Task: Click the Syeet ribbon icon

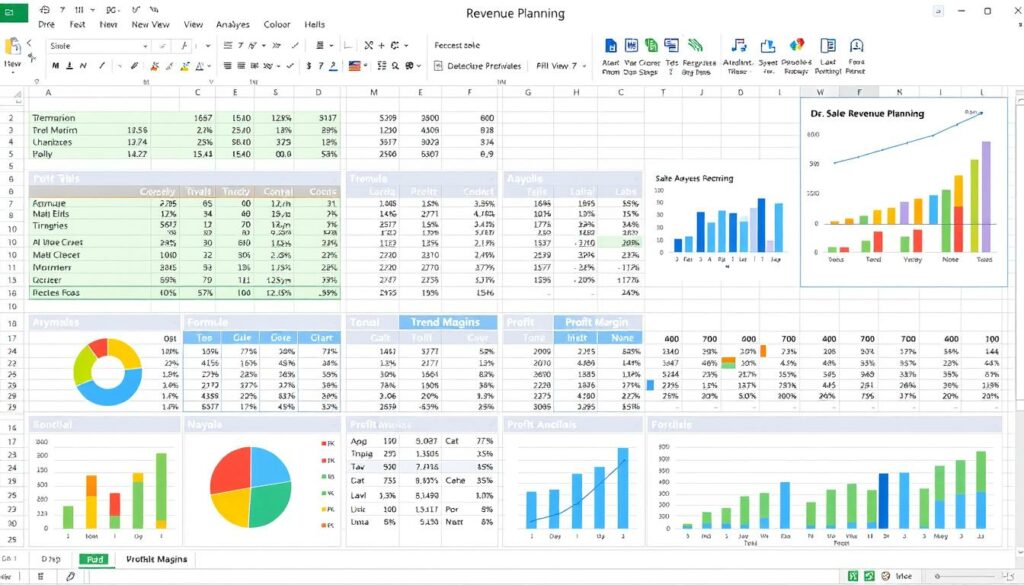Action: pyautogui.click(x=768, y=46)
